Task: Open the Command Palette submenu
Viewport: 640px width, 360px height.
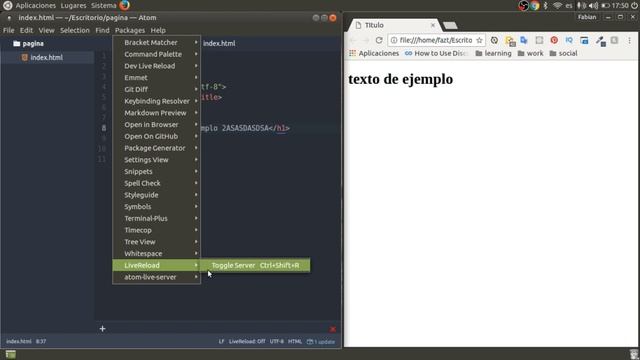Action: coord(156,54)
